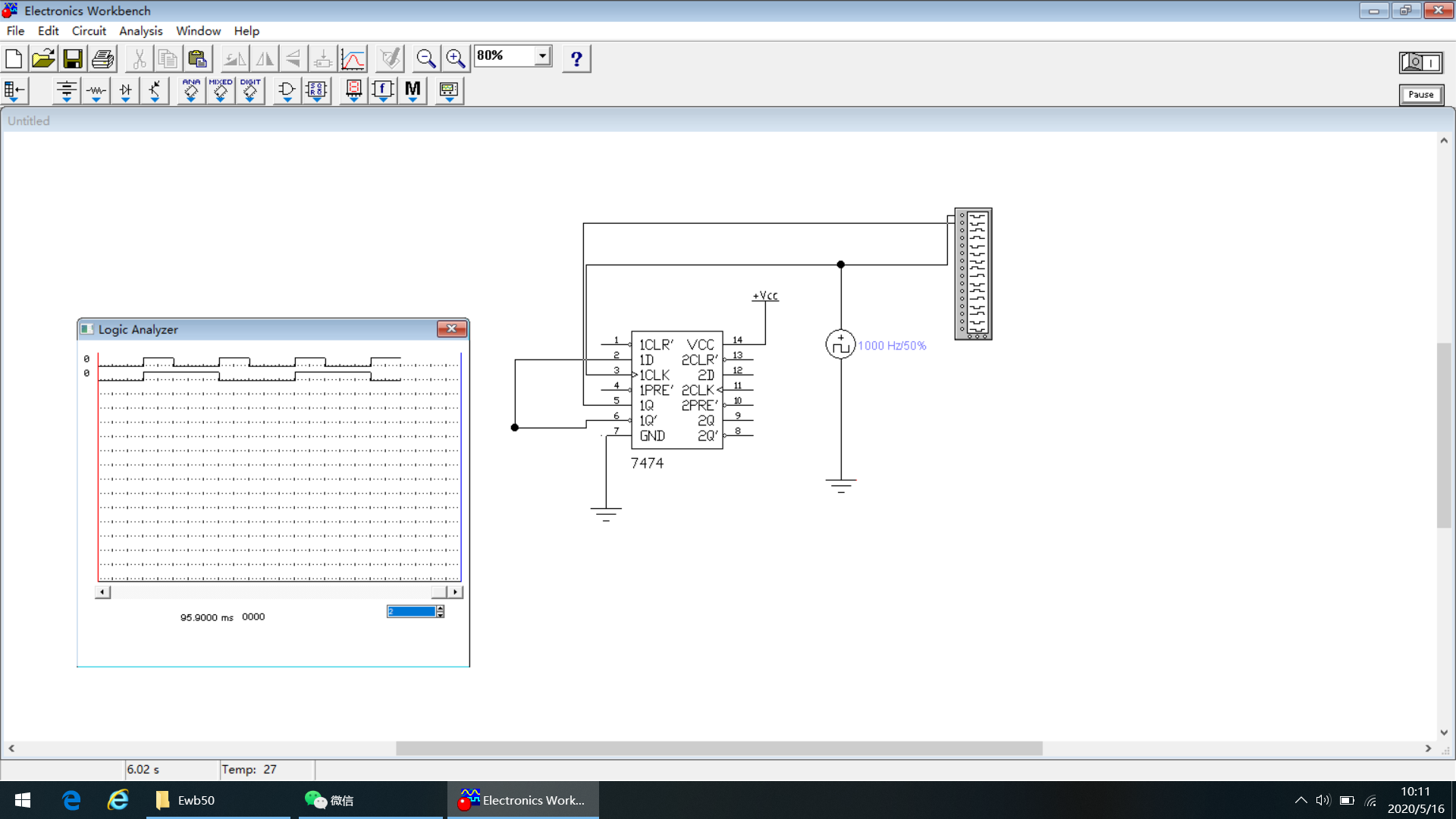Toggle the simulation power switch
1456x819 pixels.
point(1421,62)
